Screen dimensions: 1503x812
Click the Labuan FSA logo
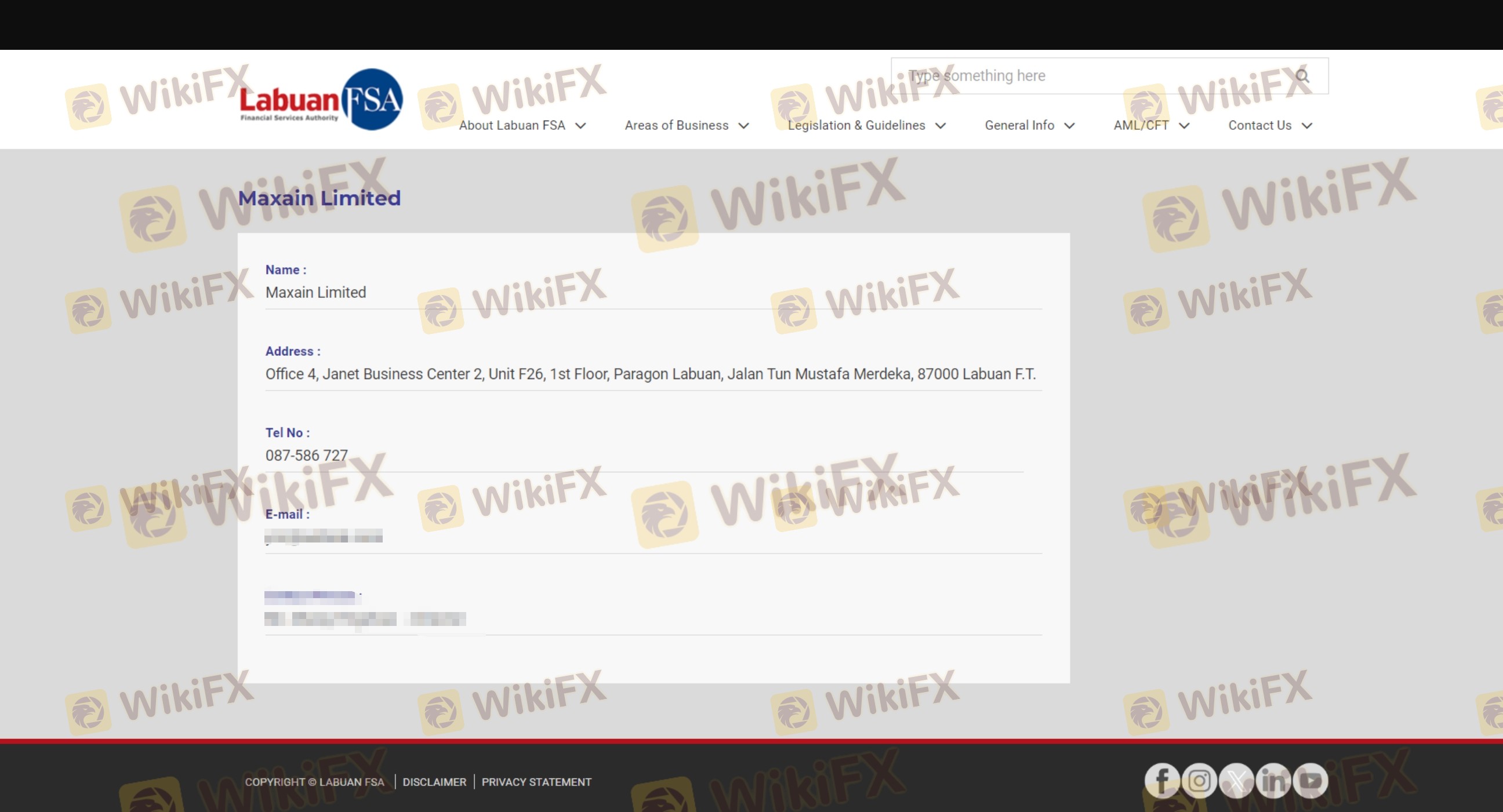[321, 100]
